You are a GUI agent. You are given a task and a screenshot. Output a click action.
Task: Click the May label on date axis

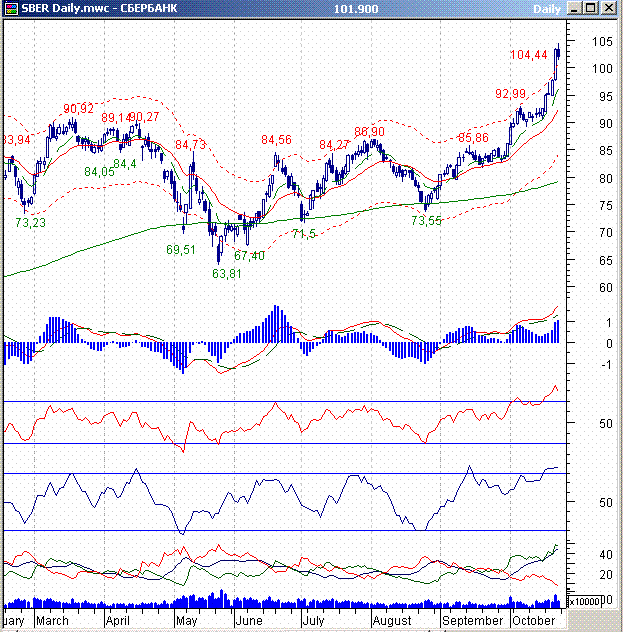point(187,620)
